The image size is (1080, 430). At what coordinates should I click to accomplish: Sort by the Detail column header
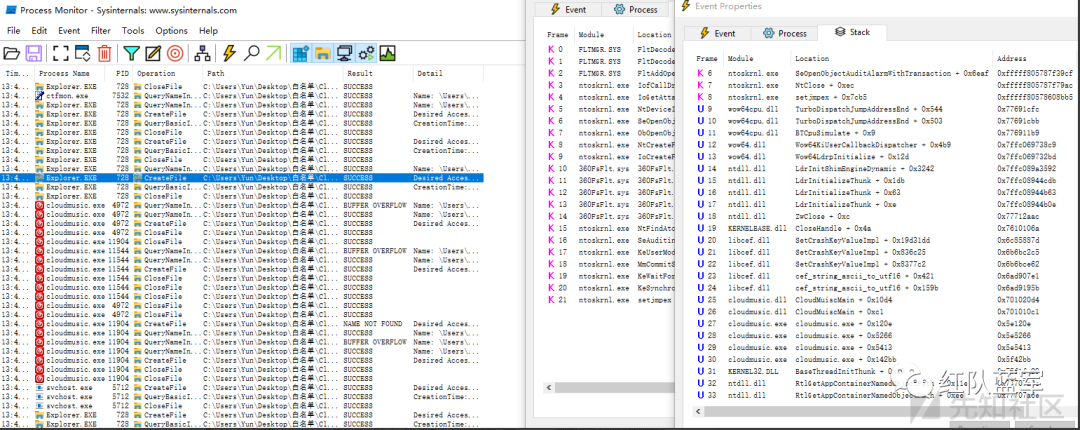pyautogui.click(x=448, y=73)
